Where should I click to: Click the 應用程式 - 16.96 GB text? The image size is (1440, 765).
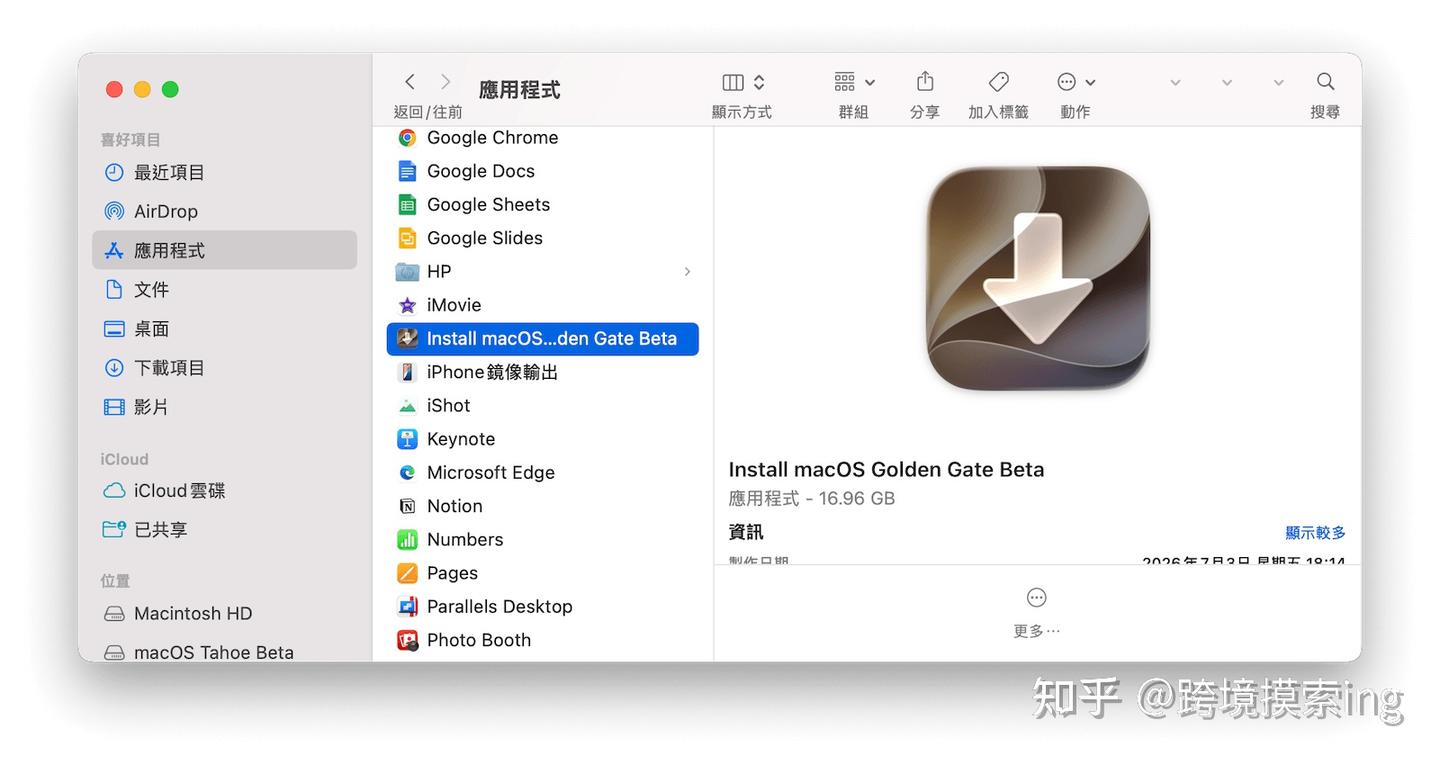pos(811,499)
